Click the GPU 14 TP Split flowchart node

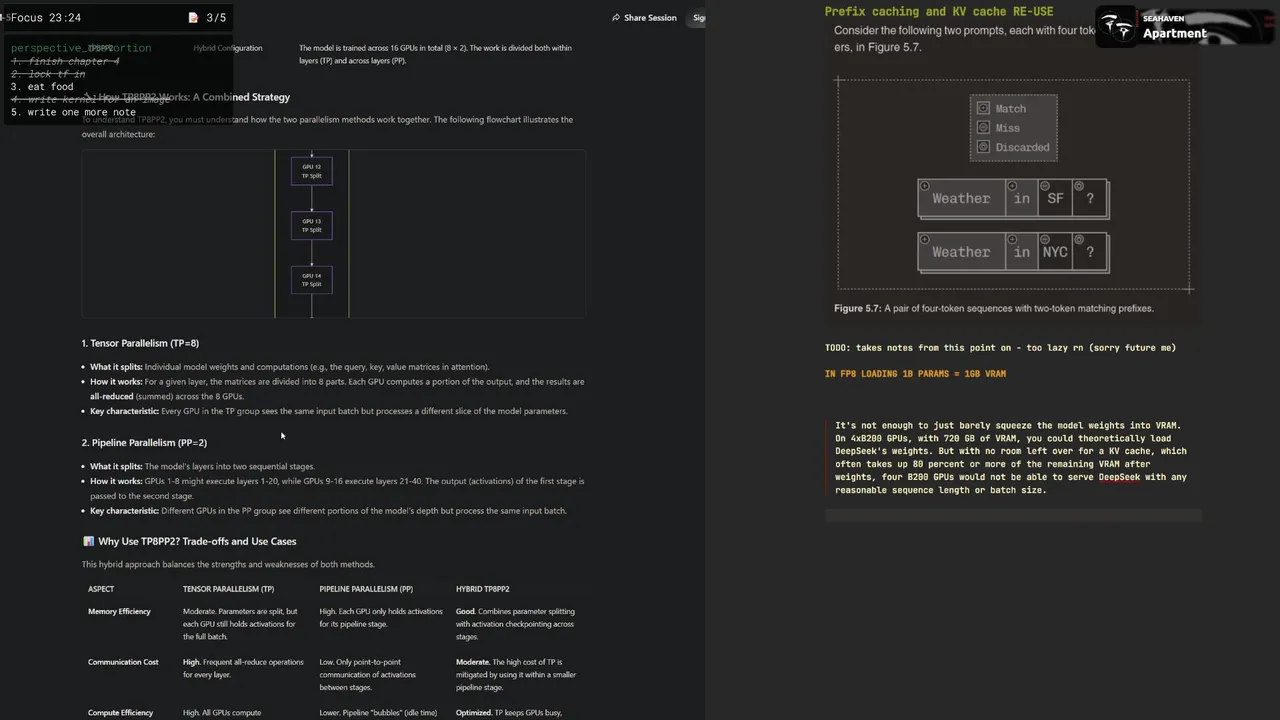pos(312,279)
